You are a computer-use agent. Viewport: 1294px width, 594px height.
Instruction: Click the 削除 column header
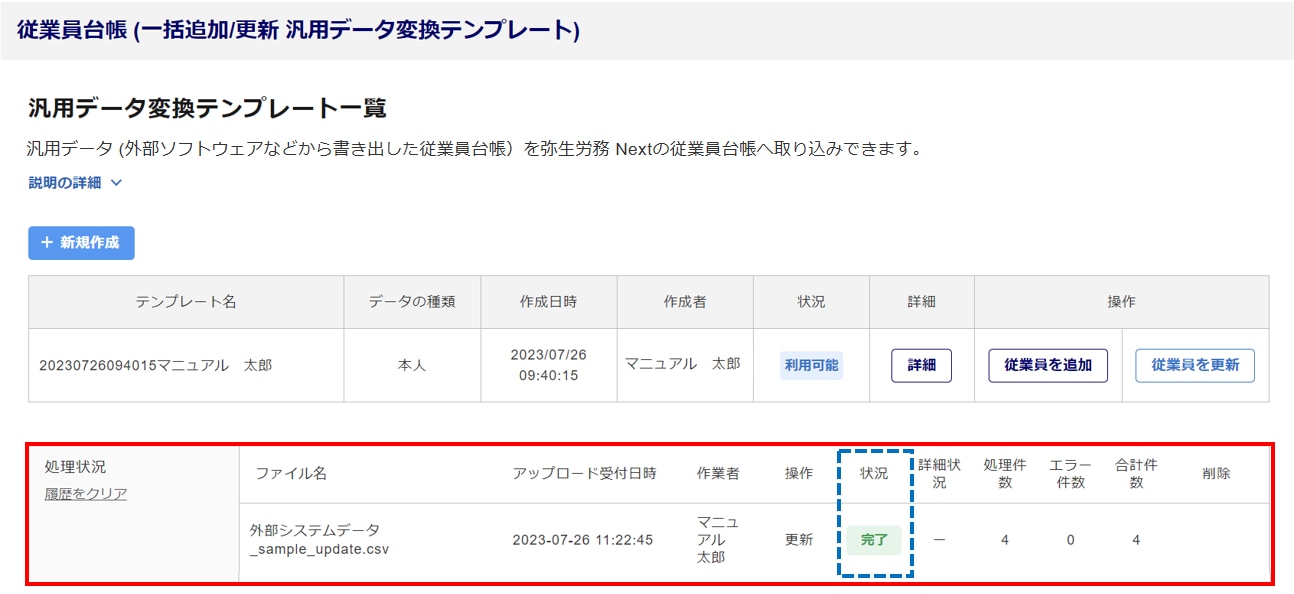pyautogui.click(x=1216, y=473)
